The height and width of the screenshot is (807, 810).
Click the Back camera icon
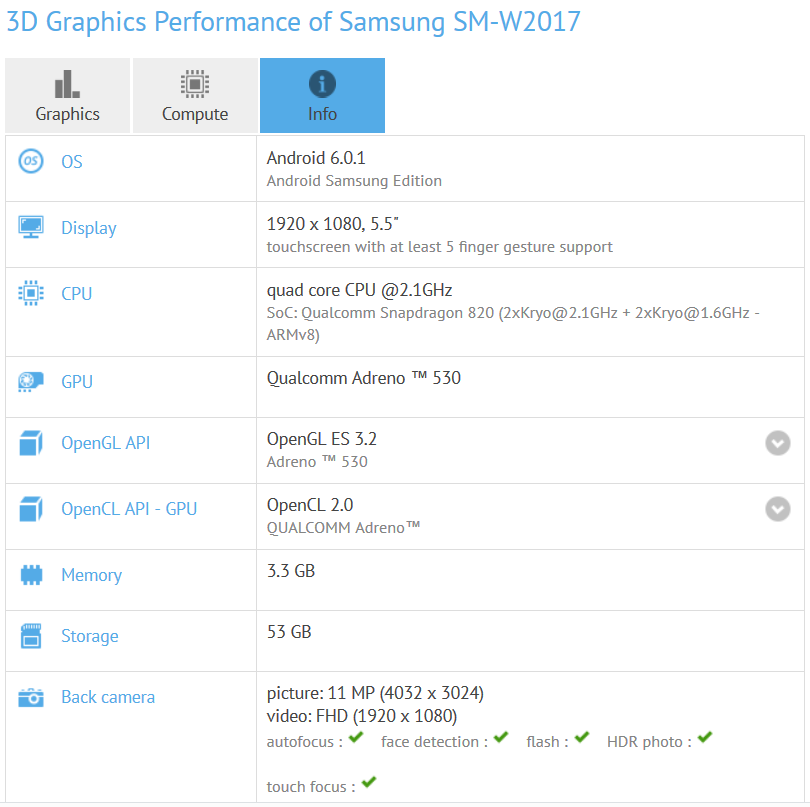tap(31, 697)
